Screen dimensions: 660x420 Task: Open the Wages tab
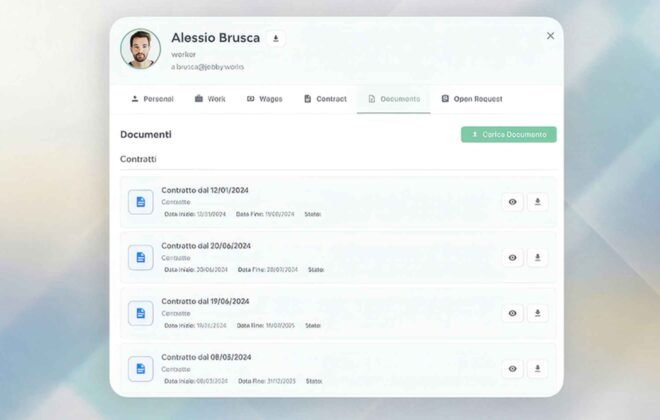[x=264, y=99]
